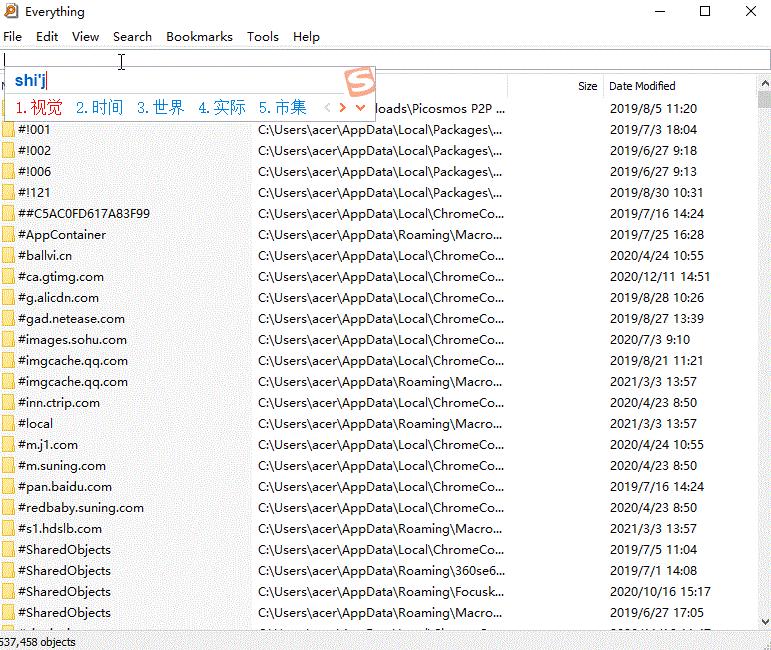Open the Search menu
Viewport: 771px width, 650px height.
point(132,37)
